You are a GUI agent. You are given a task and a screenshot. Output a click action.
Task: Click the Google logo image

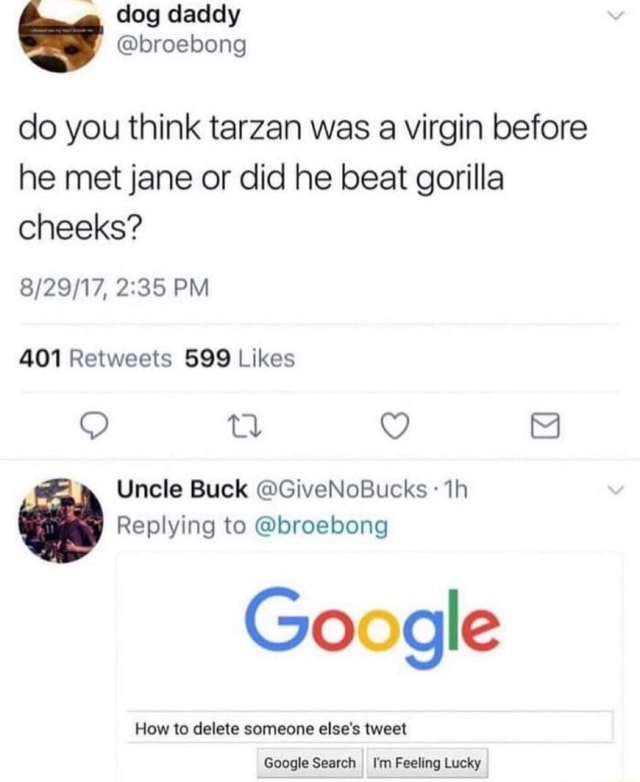[372, 628]
